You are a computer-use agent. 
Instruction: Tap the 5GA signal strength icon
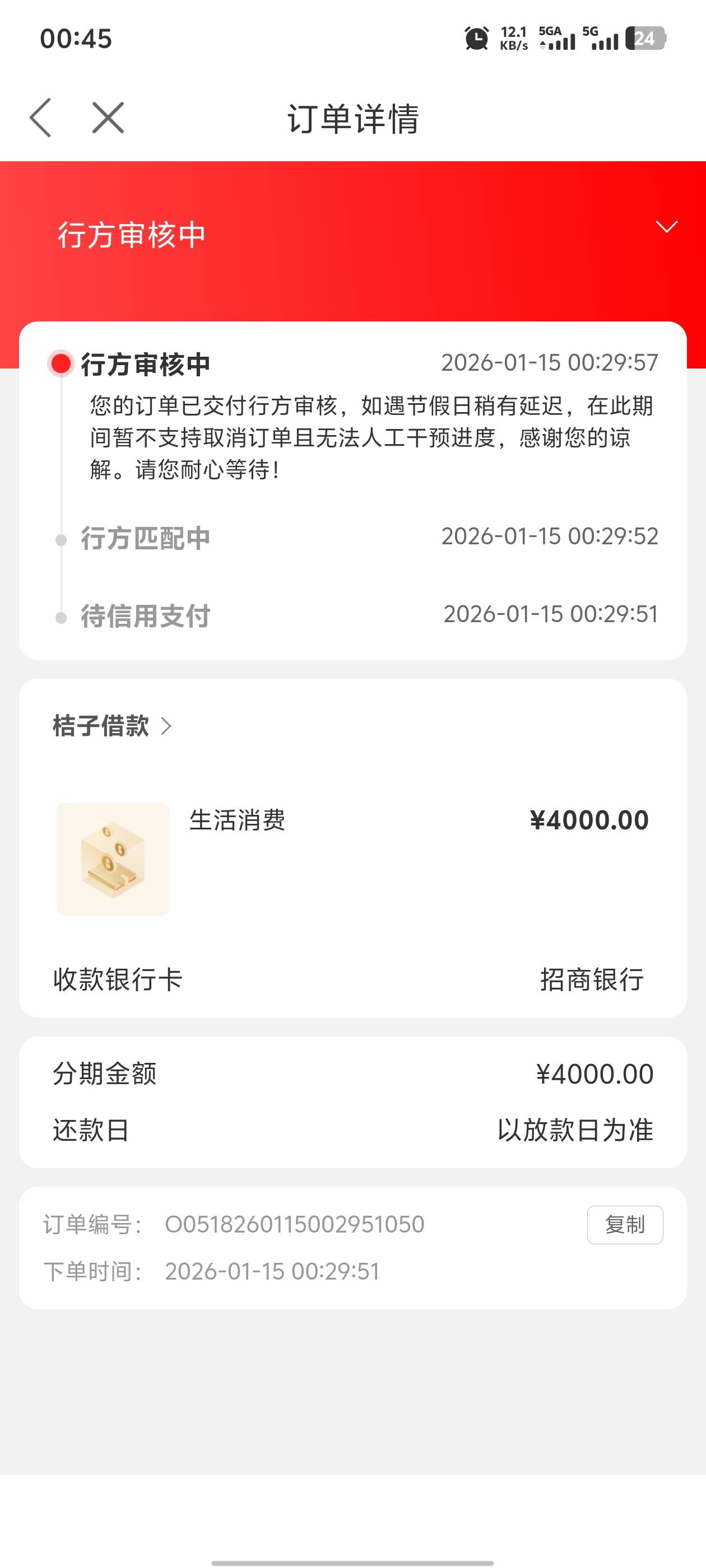(x=556, y=38)
